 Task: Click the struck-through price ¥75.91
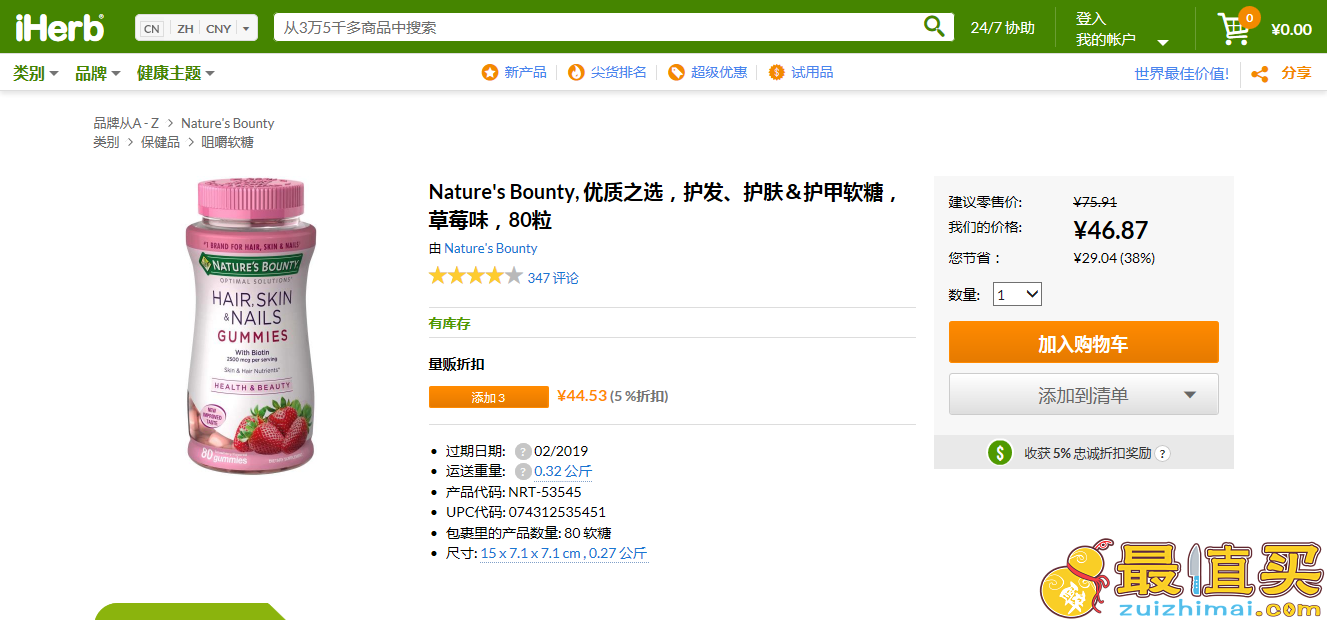click(1095, 201)
